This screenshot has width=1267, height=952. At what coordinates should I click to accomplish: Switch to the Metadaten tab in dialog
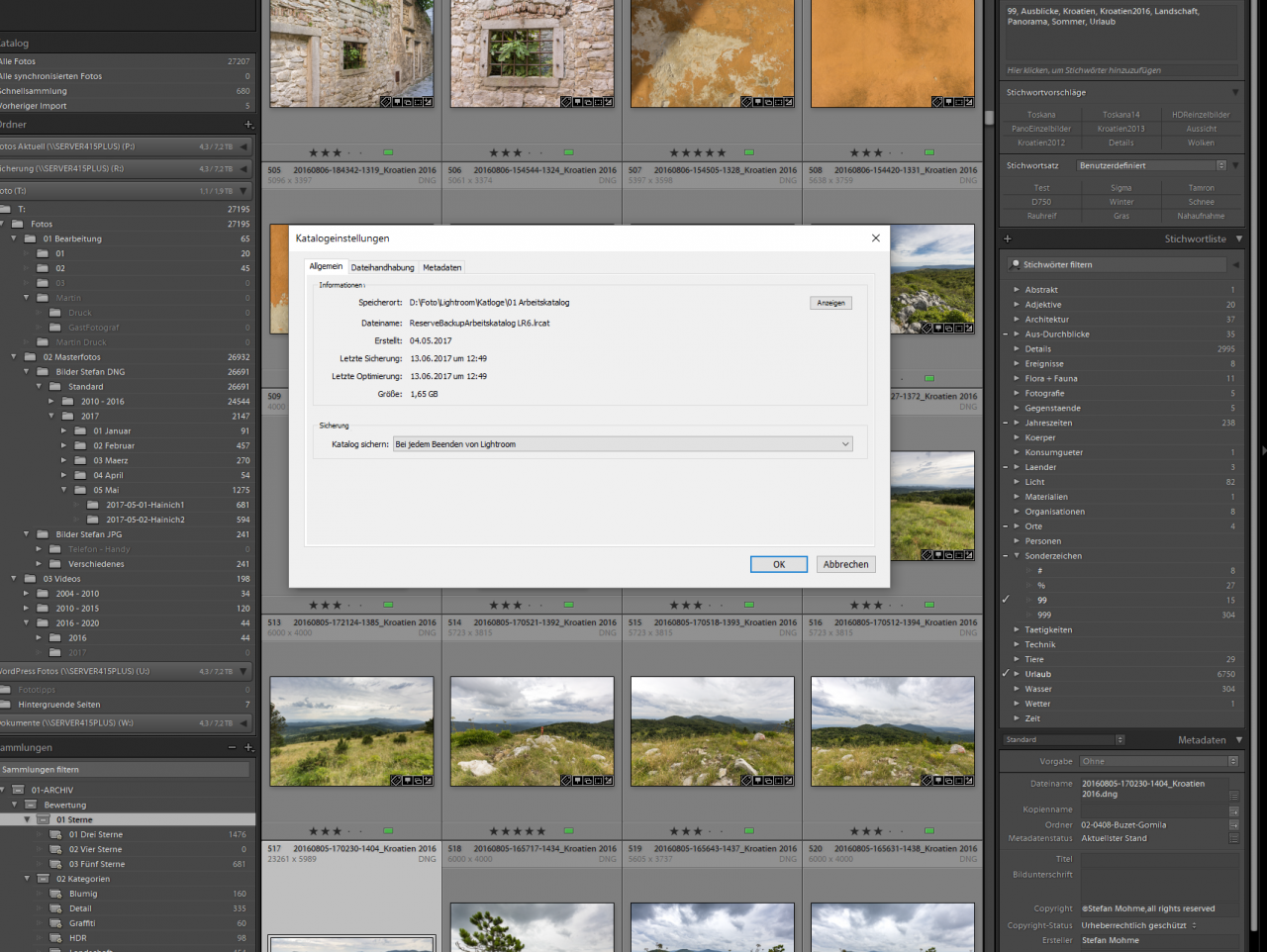441,267
